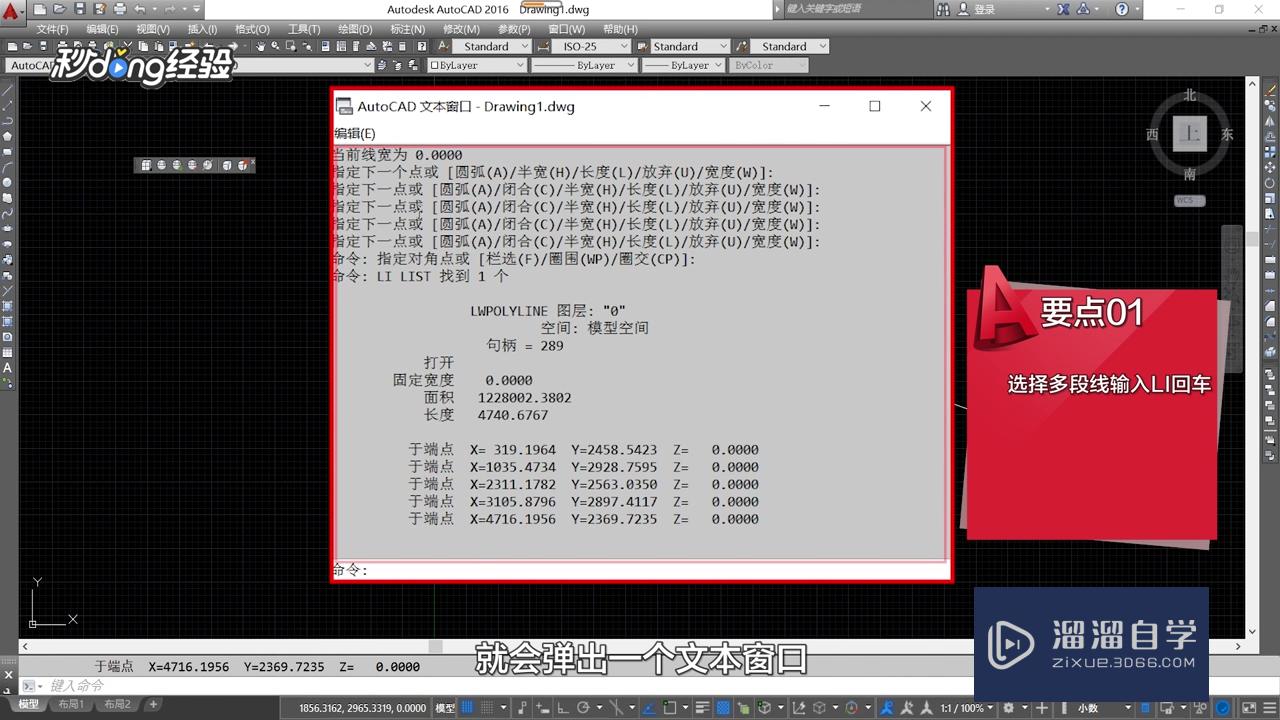Screen dimensions: 1280x720
Task: Select the Rectangle draw tool
Action: 9,151
